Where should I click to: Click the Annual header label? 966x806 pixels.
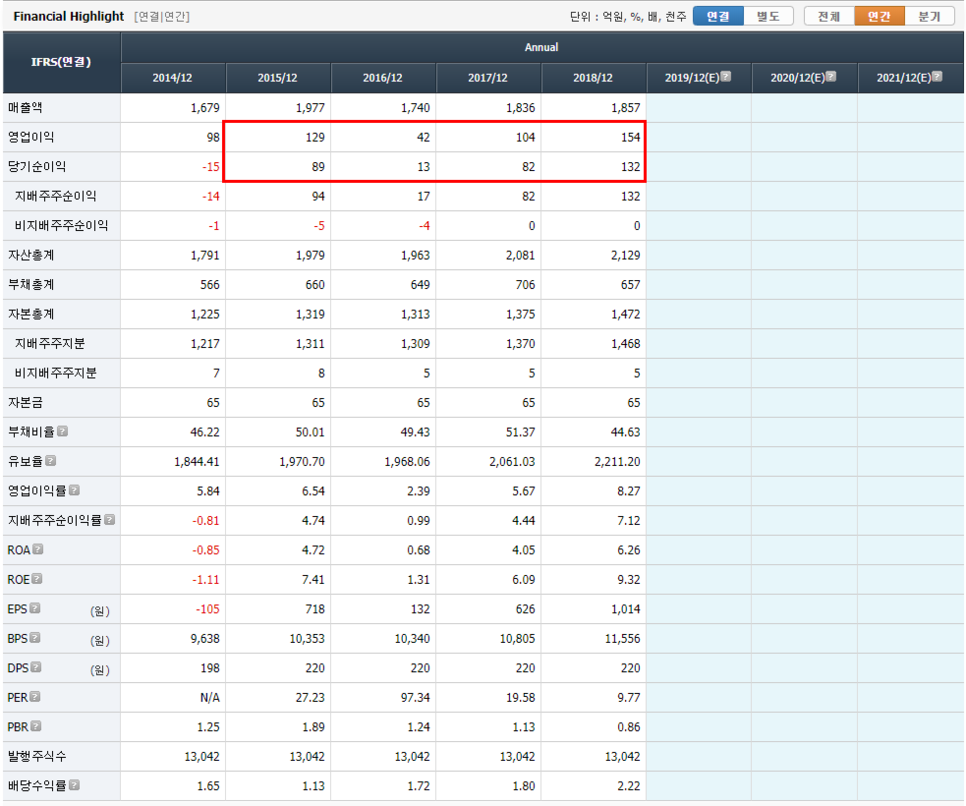(542, 47)
